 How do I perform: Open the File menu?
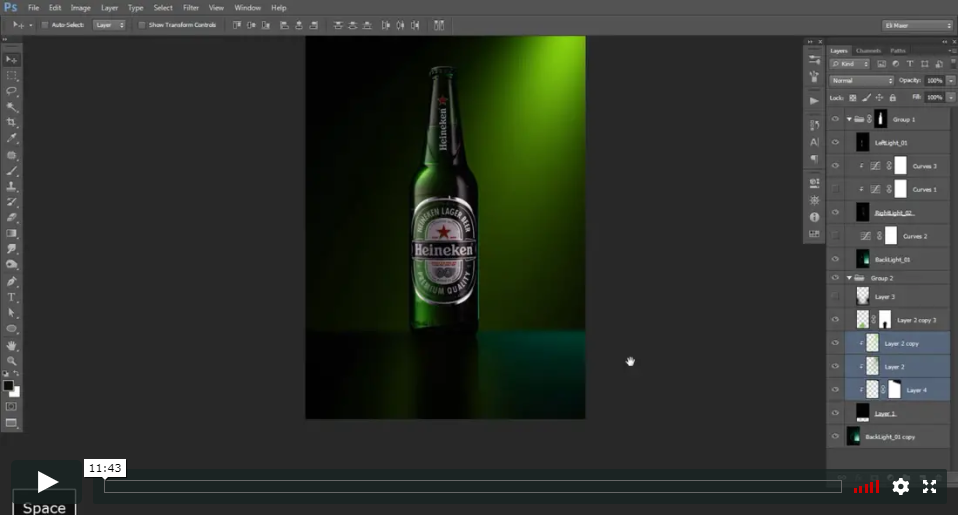click(x=34, y=8)
